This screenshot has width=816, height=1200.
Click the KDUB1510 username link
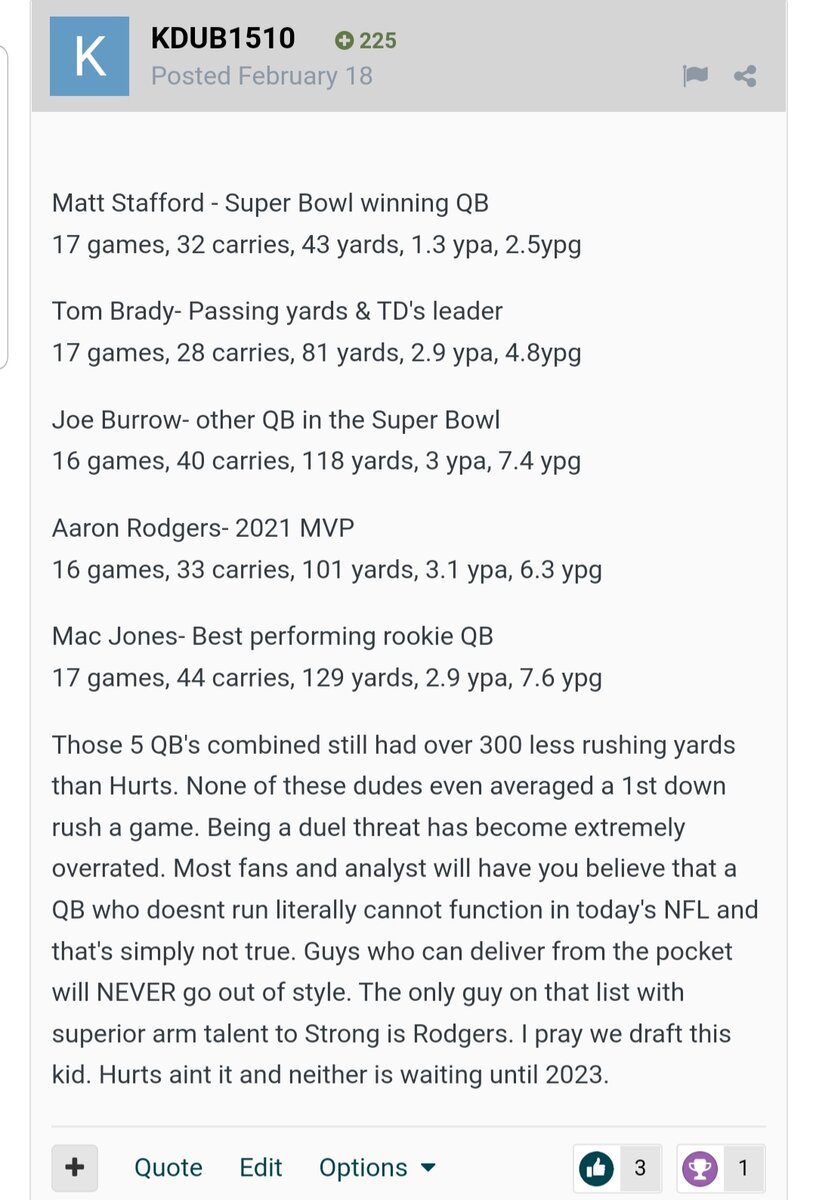point(223,39)
